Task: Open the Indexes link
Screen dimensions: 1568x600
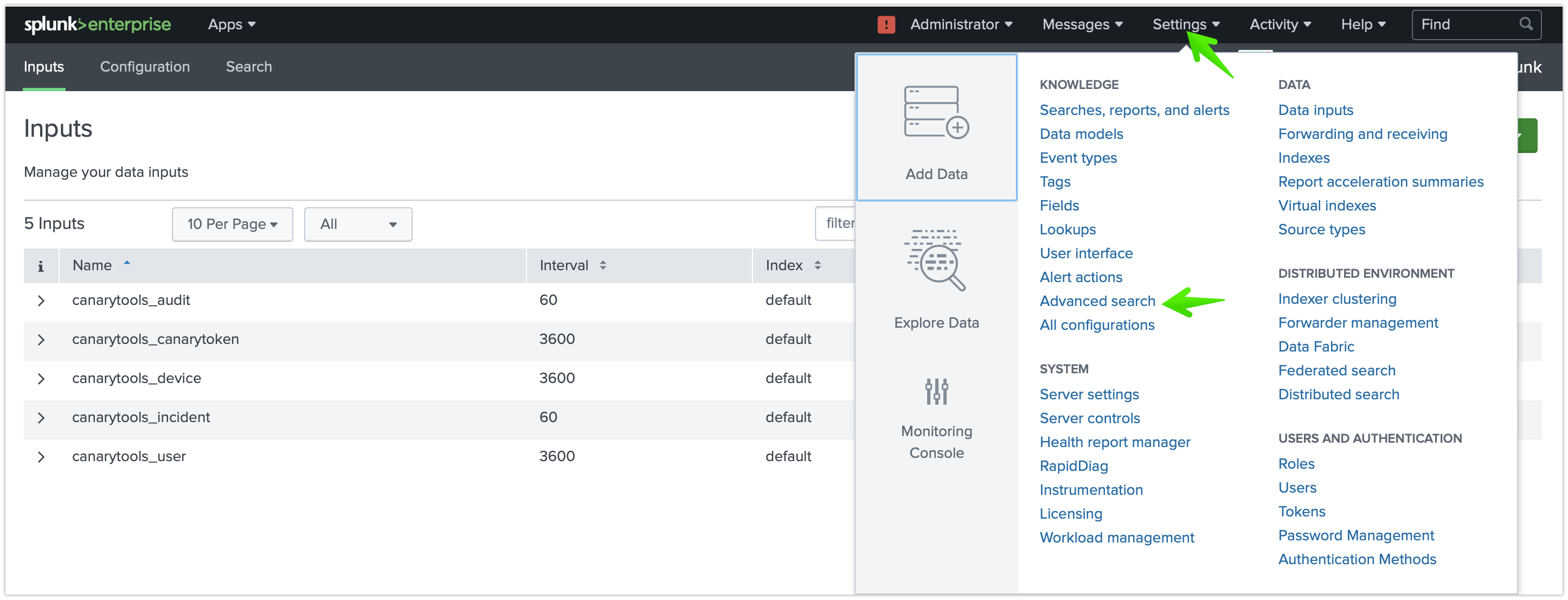Action: 1304,158
